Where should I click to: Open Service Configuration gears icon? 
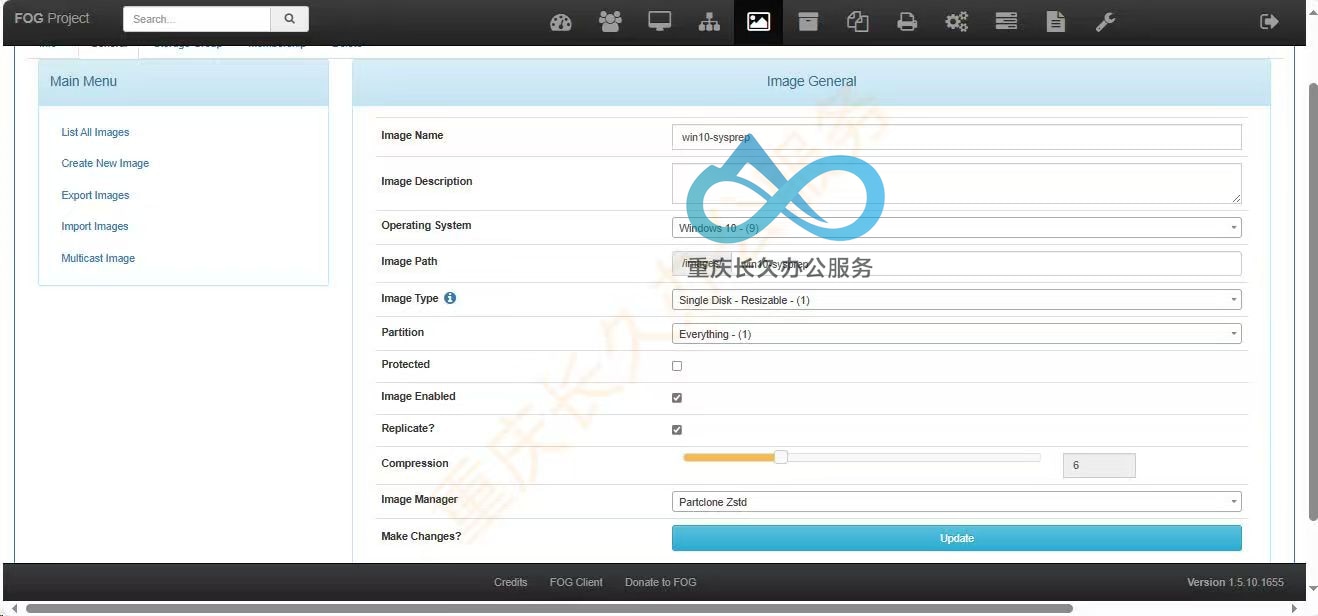point(957,22)
